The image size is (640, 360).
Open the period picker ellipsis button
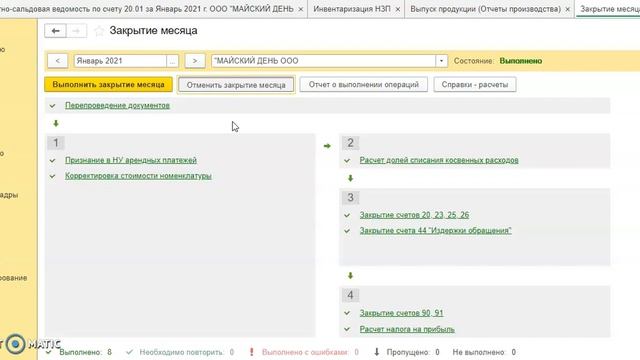pyautogui.click(x=173, y=61)
